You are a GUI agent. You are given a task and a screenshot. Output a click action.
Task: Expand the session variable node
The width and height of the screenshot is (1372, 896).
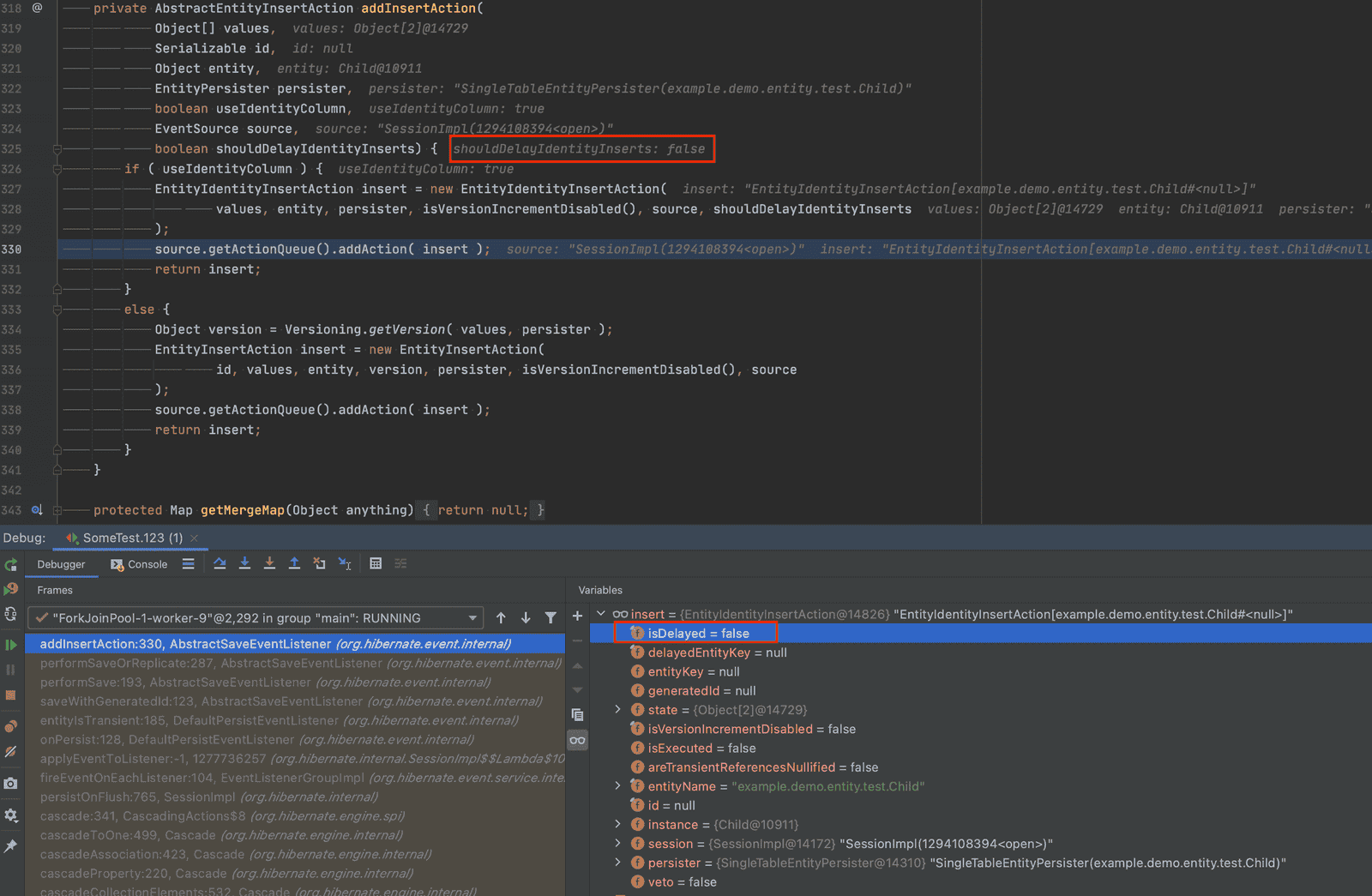tap(617, 843)
